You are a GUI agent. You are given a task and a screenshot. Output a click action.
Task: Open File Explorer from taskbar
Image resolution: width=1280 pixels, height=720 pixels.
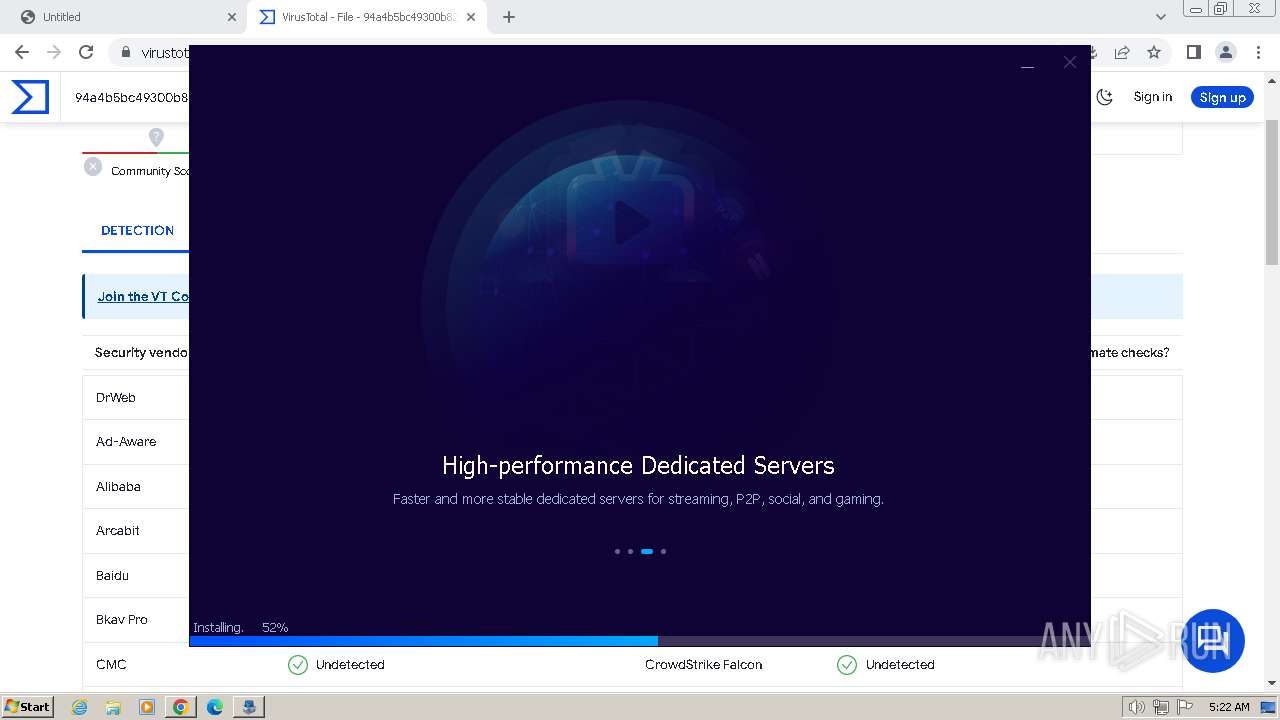[x=113, y=707]
